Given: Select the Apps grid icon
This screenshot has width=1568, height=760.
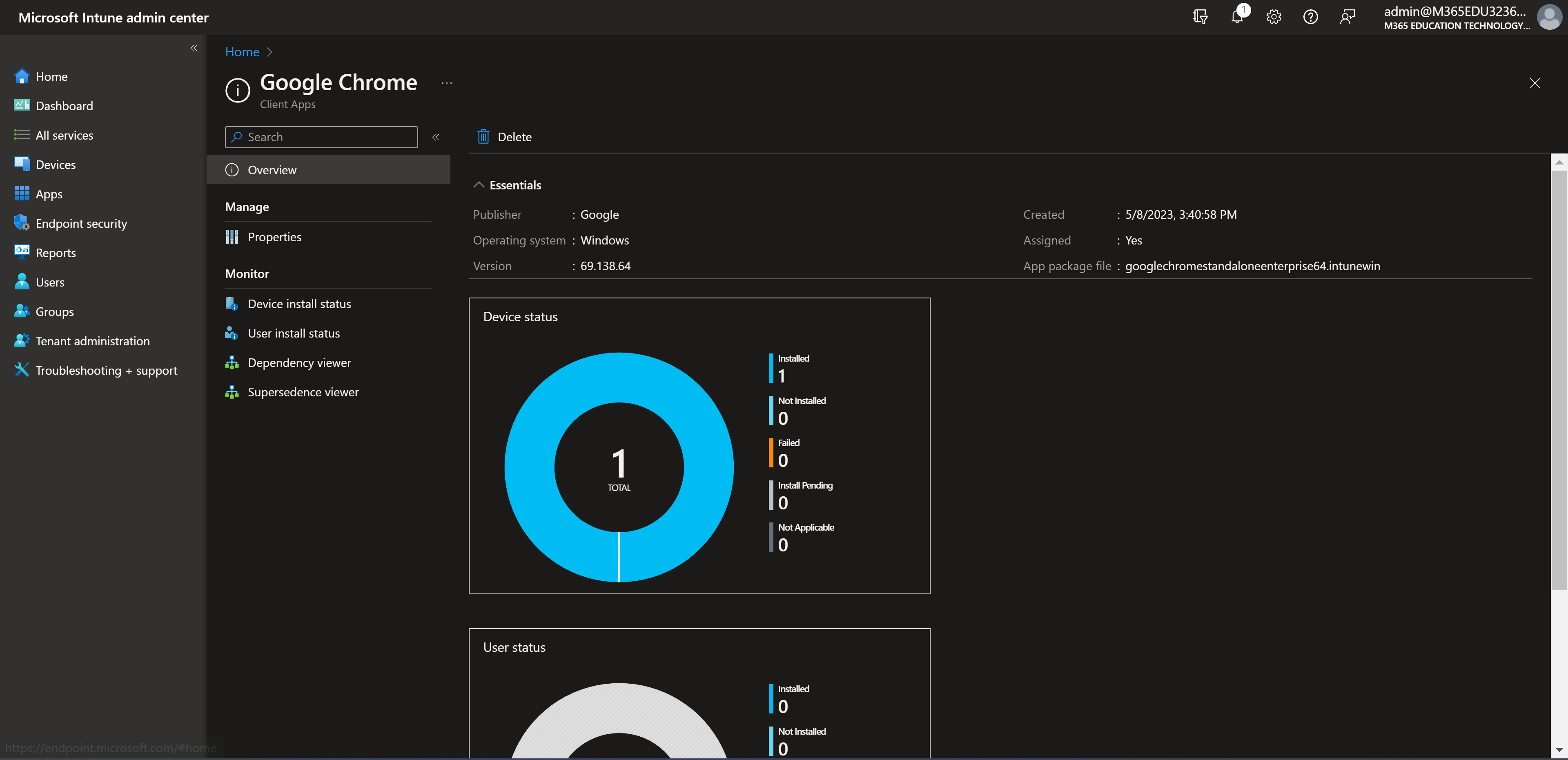Looking at the screenshot, I should 22,193.
